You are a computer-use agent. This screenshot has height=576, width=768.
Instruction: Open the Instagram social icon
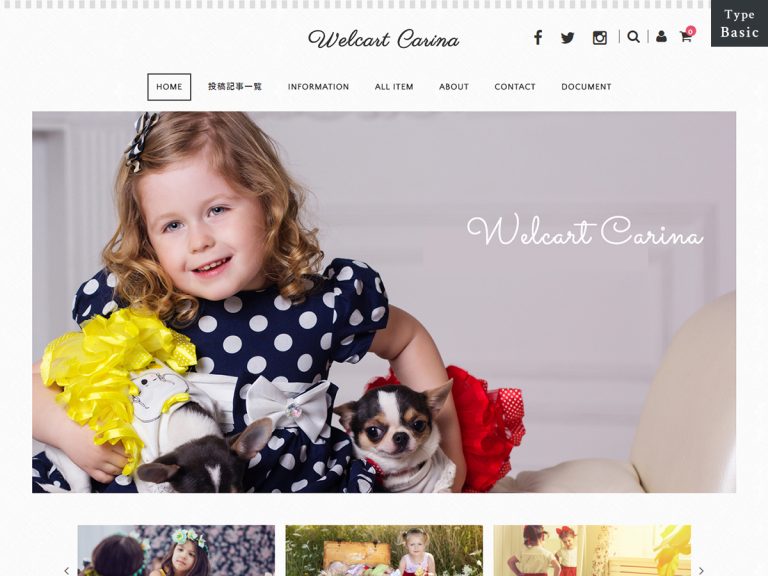tap(600, 38)
